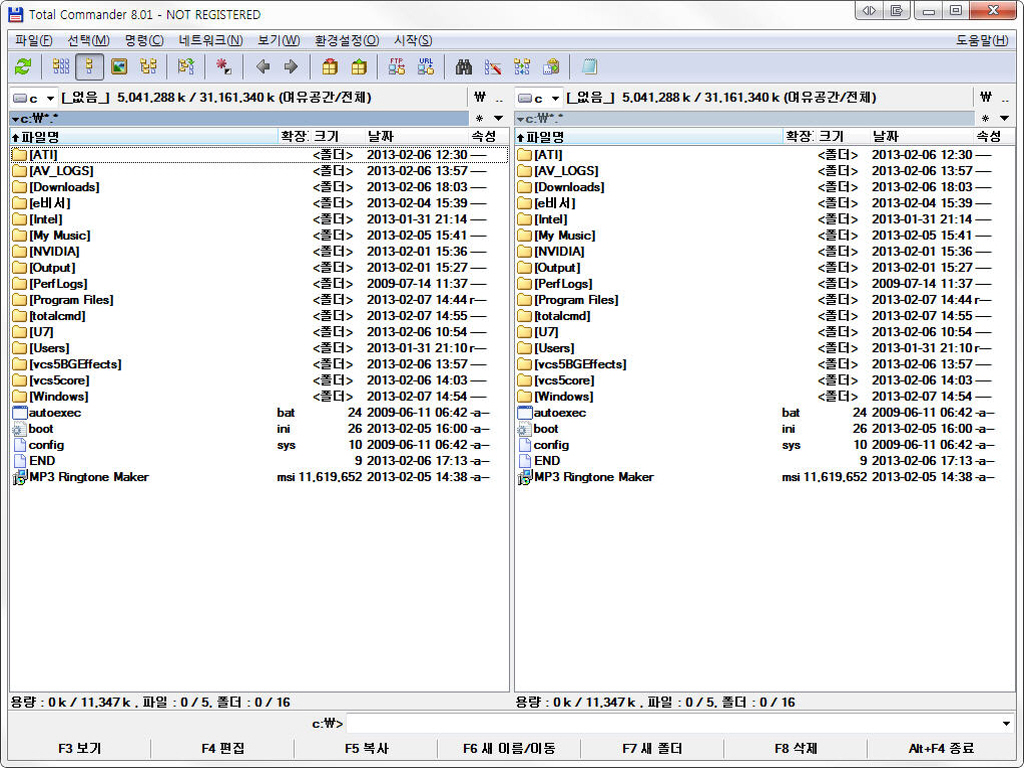Open right panel drive c dropdown
This screenshot has height=768, width=1024.
pyautogui.click(x=539, y=98)
